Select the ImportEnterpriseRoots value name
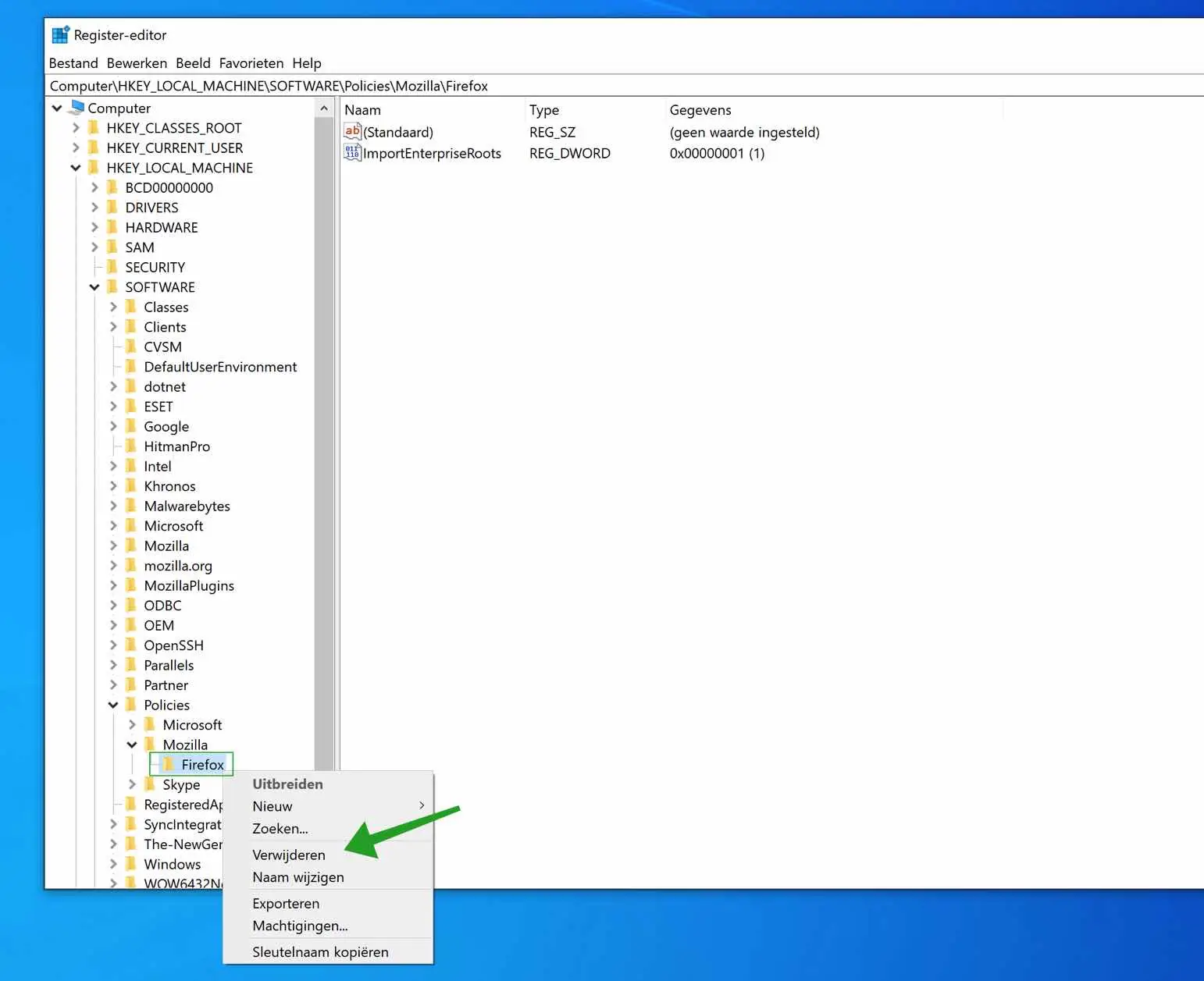Image resolution: width=1204 pixels, height=981 pixels. click(x=432, y=153)
